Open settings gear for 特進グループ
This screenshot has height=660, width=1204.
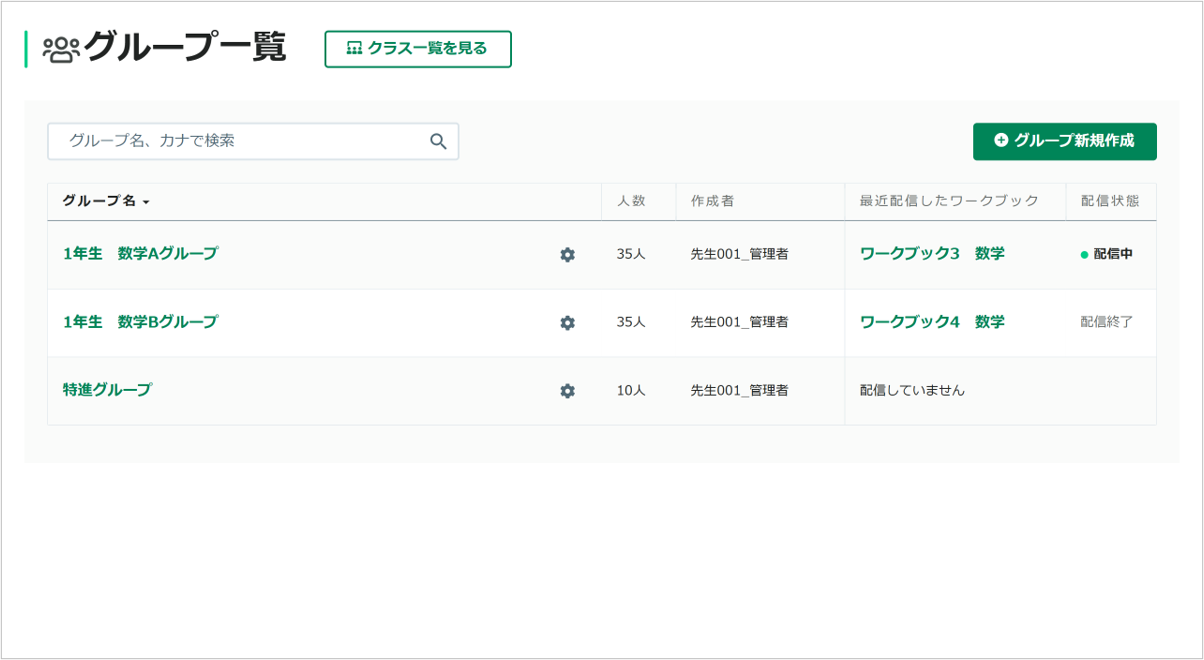[x=567, y=391]
